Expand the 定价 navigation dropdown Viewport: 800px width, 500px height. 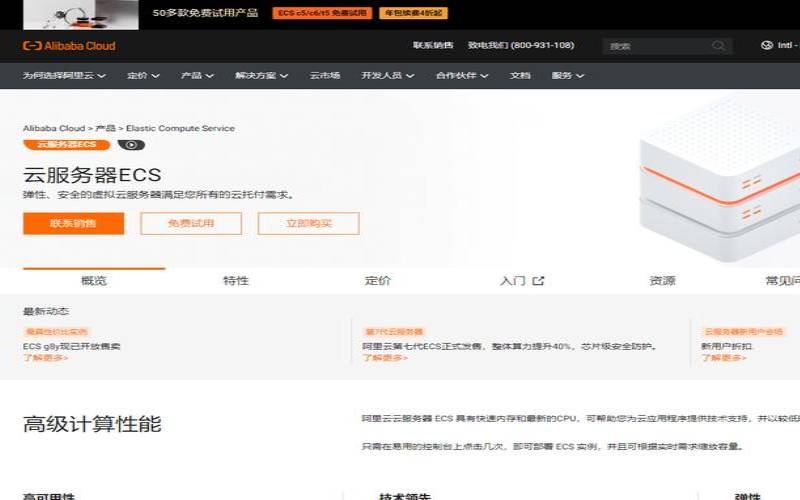142,76
